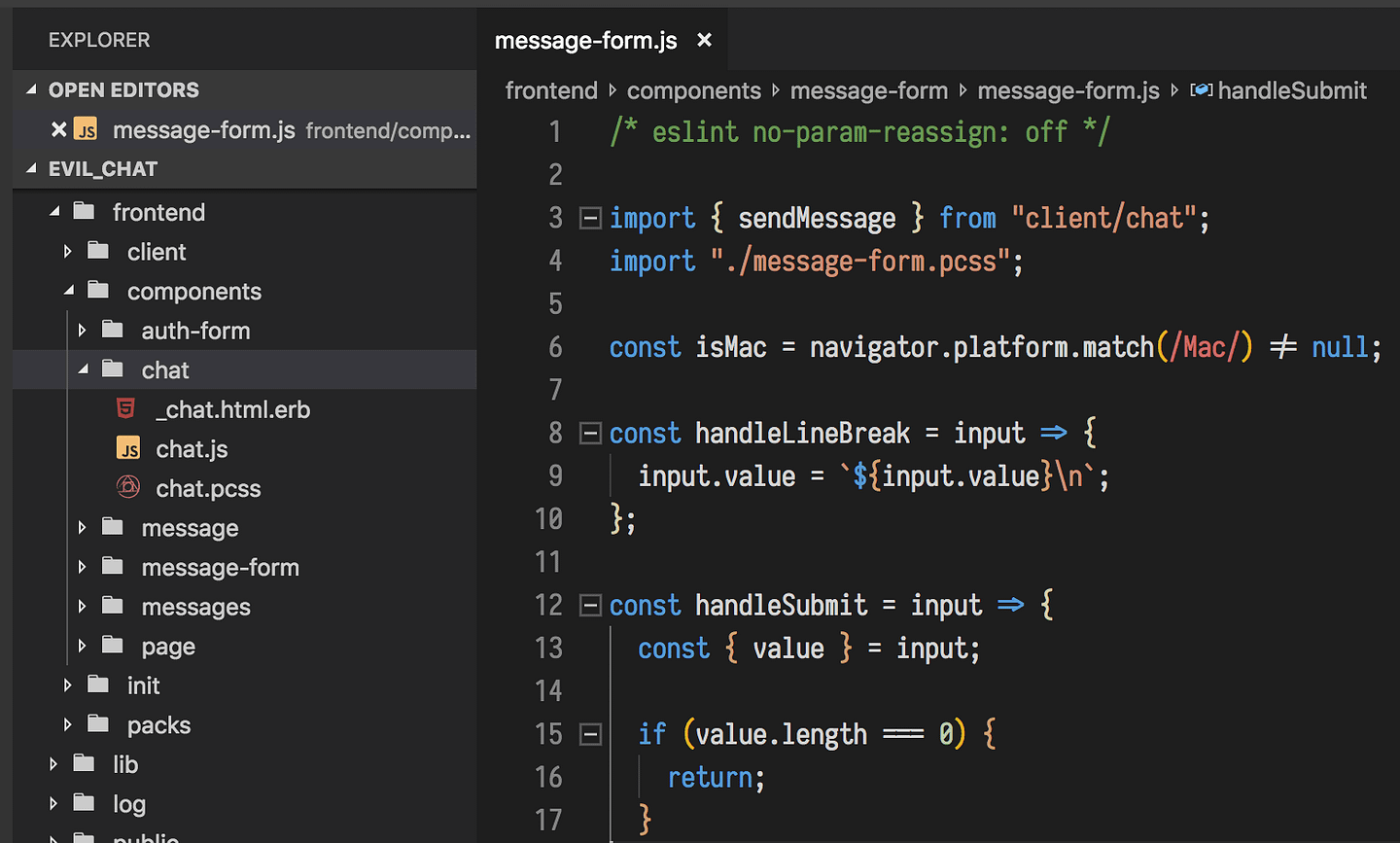This screenshot has height=843, width=1400.
Task: Open the handleSubmit symbol breadcrumb
Action: 1292,90
